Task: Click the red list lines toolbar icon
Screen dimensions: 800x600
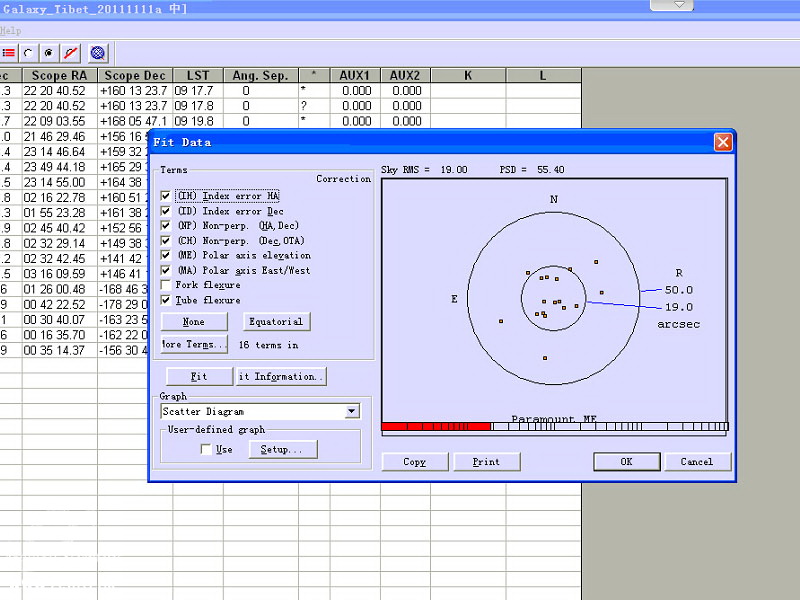Action: click(9, 52)
